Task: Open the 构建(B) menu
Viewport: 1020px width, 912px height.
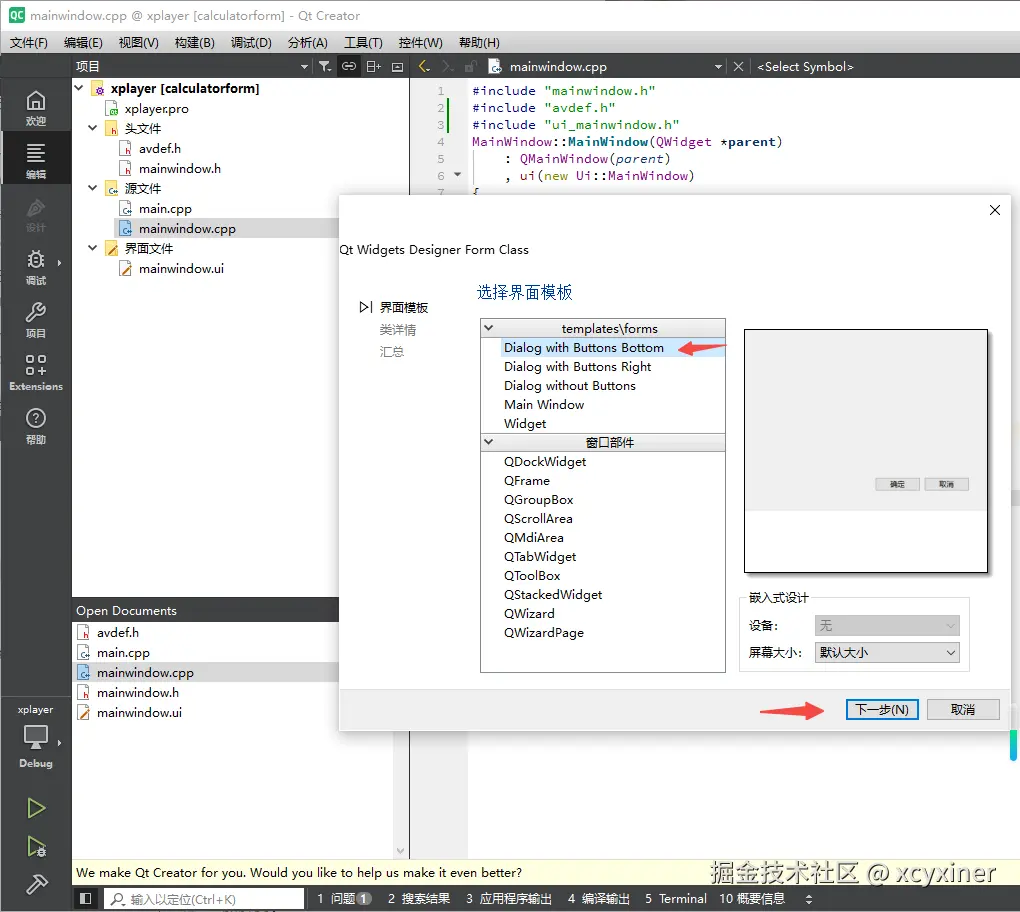Action: pos(195,42)
